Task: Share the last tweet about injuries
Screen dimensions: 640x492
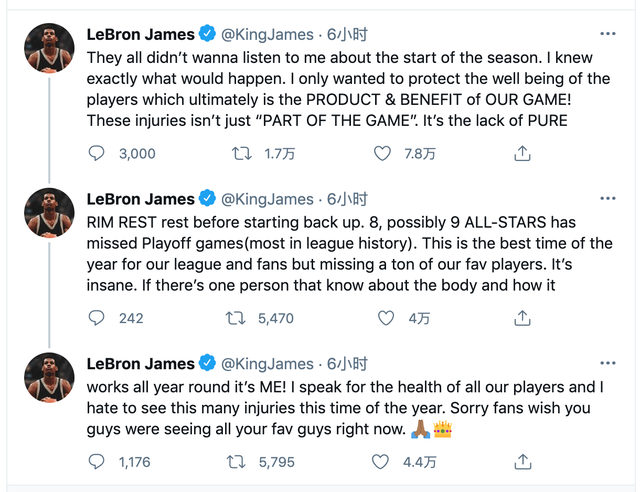Action: 521,462
